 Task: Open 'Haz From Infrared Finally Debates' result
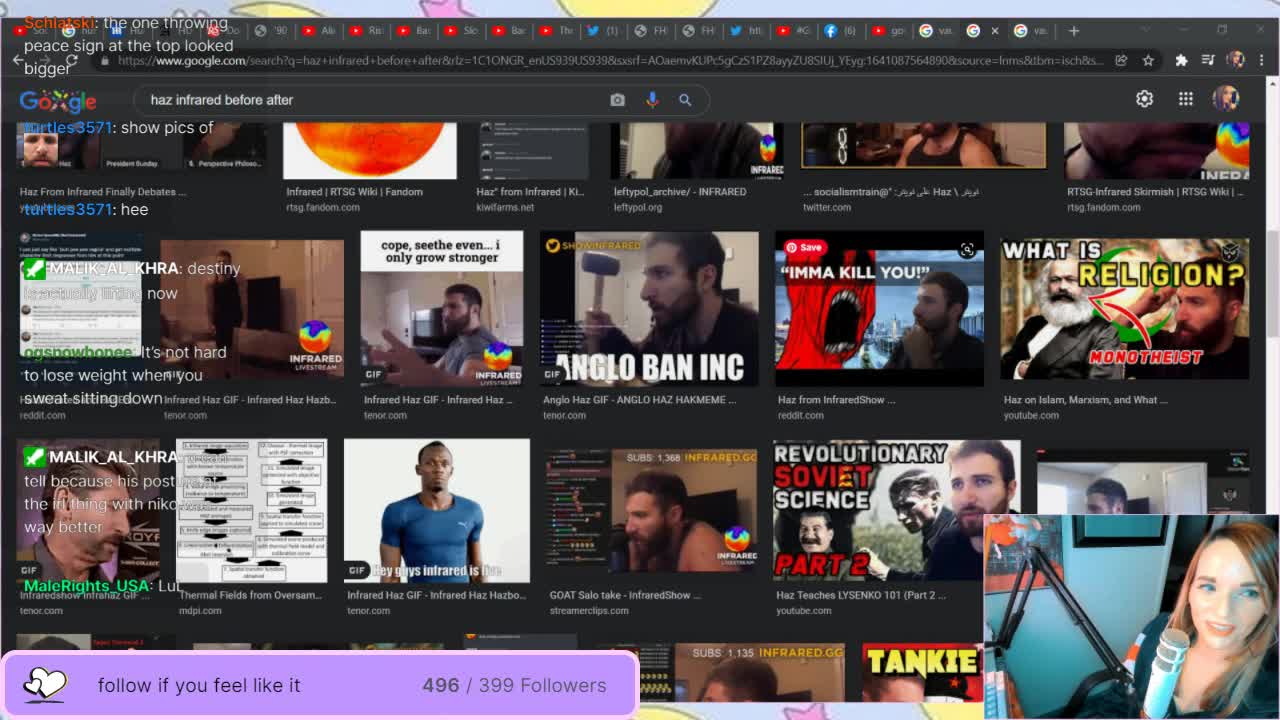(x=103, y=192)
